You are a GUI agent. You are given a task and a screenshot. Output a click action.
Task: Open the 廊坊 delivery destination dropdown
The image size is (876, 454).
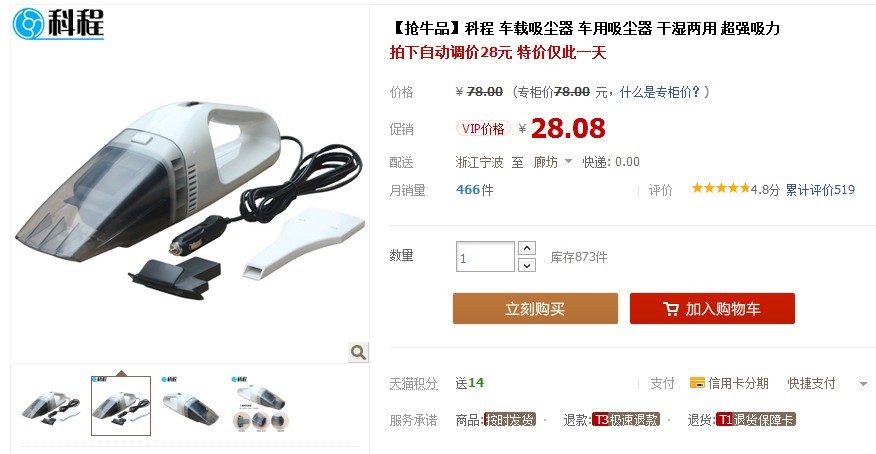coord(553,162)
